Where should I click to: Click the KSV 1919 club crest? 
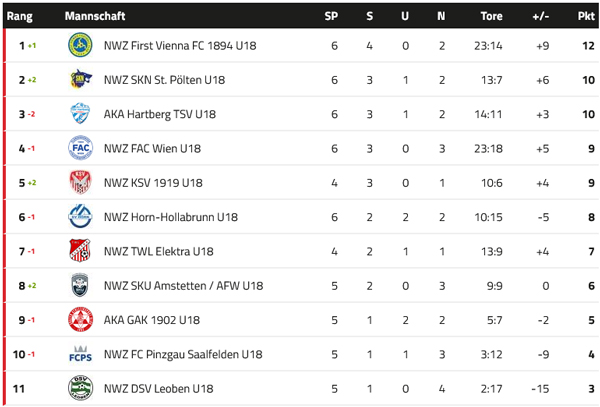tap(80, 183)
